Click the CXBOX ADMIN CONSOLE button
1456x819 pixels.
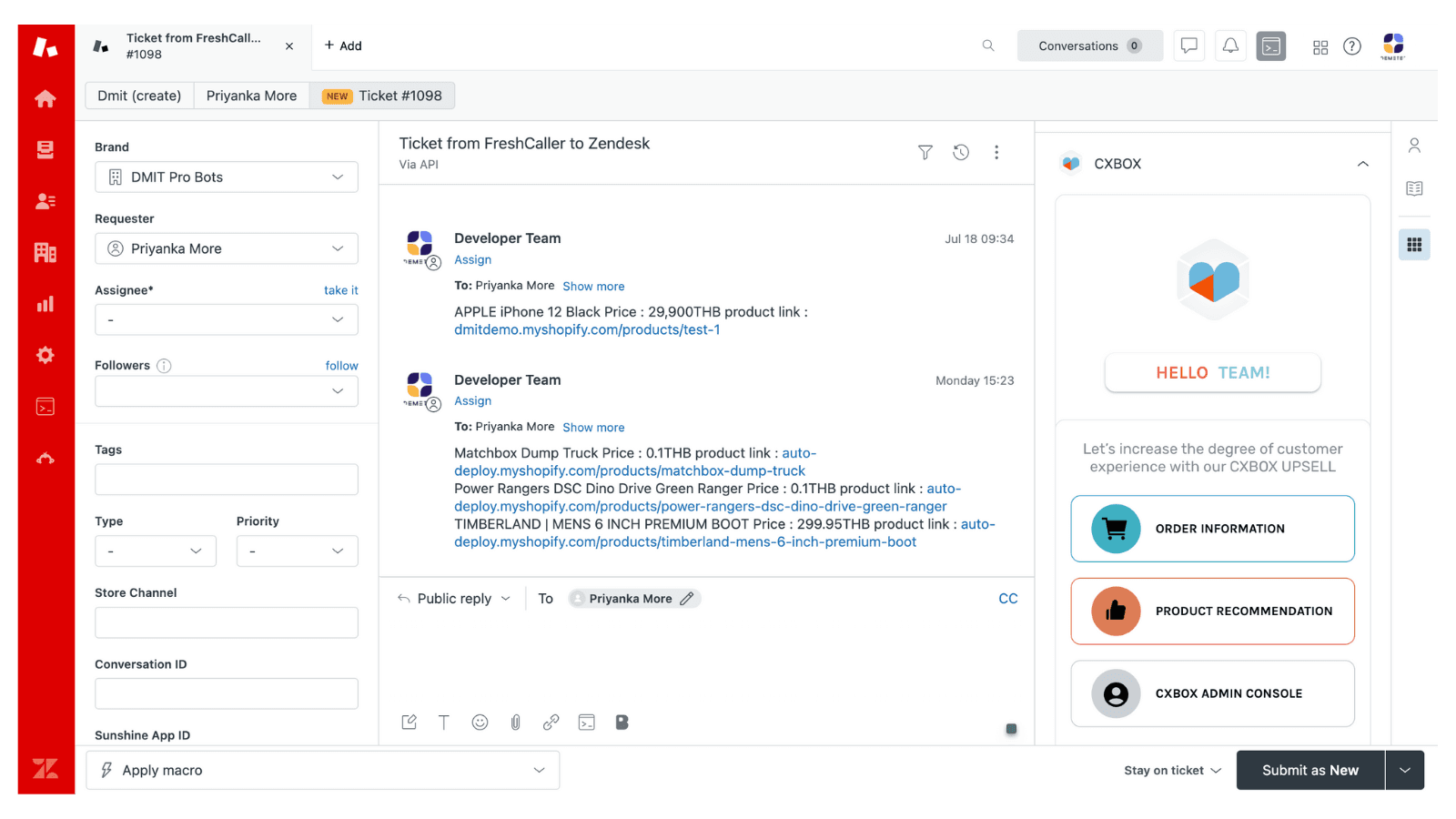1213,693
